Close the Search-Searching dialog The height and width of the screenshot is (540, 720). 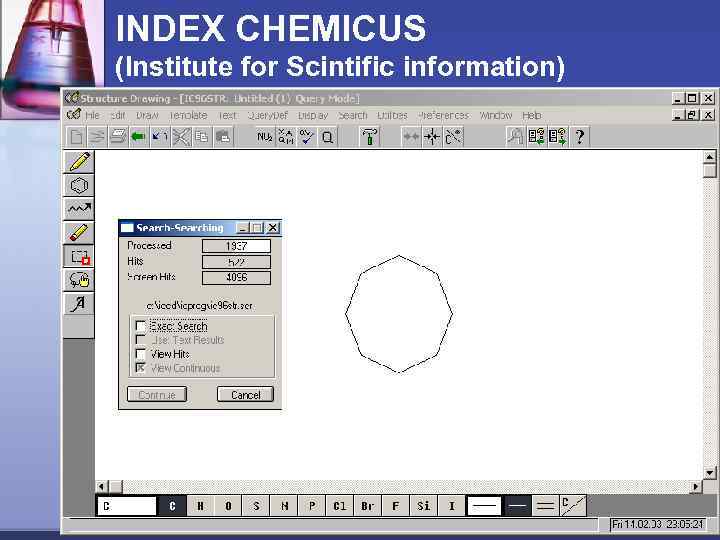(273, 228)
